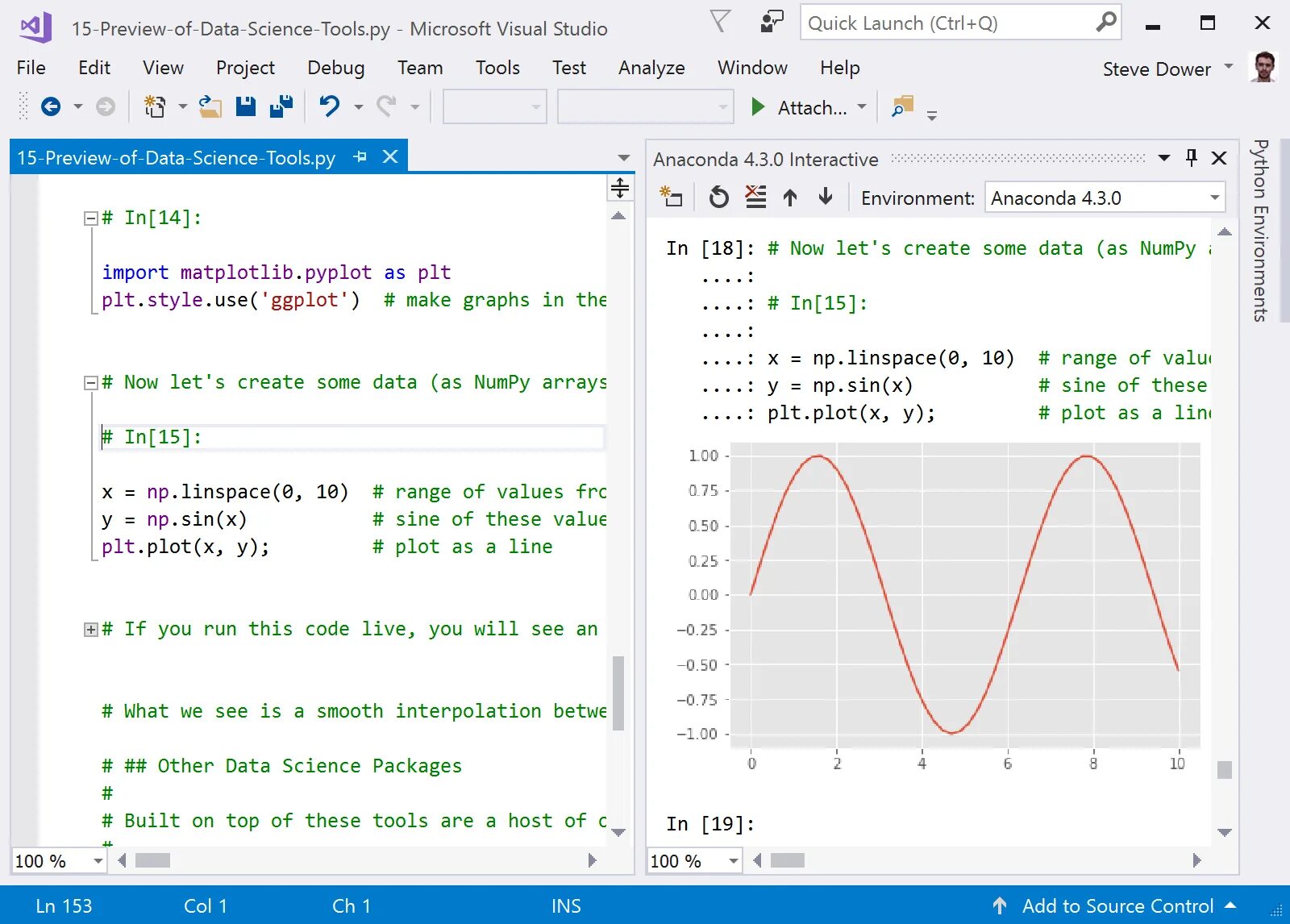This screenshot has height=924, width=1290.
Task: Click the INS indicator in status bar
Action: [566, 906]
